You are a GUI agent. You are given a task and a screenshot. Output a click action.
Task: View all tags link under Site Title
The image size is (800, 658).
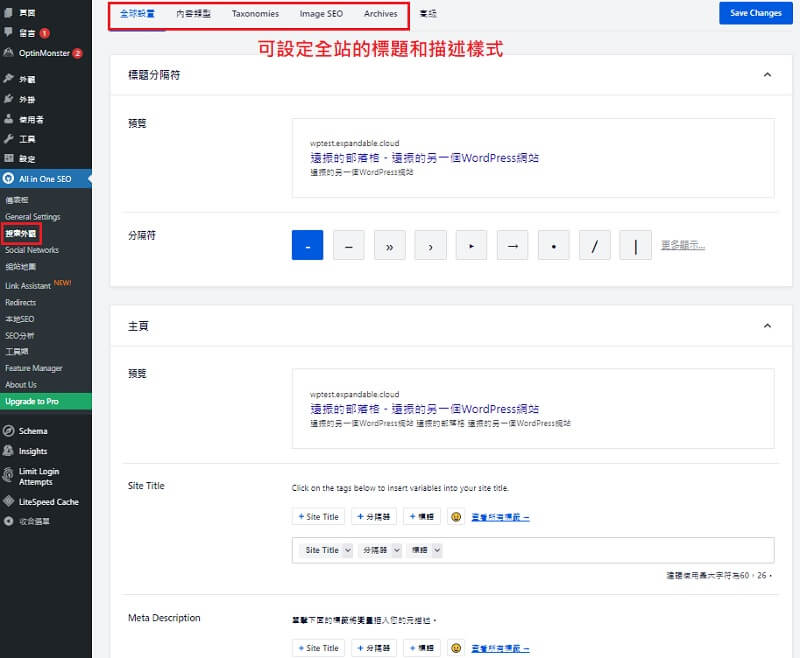(x=500, y=517)
